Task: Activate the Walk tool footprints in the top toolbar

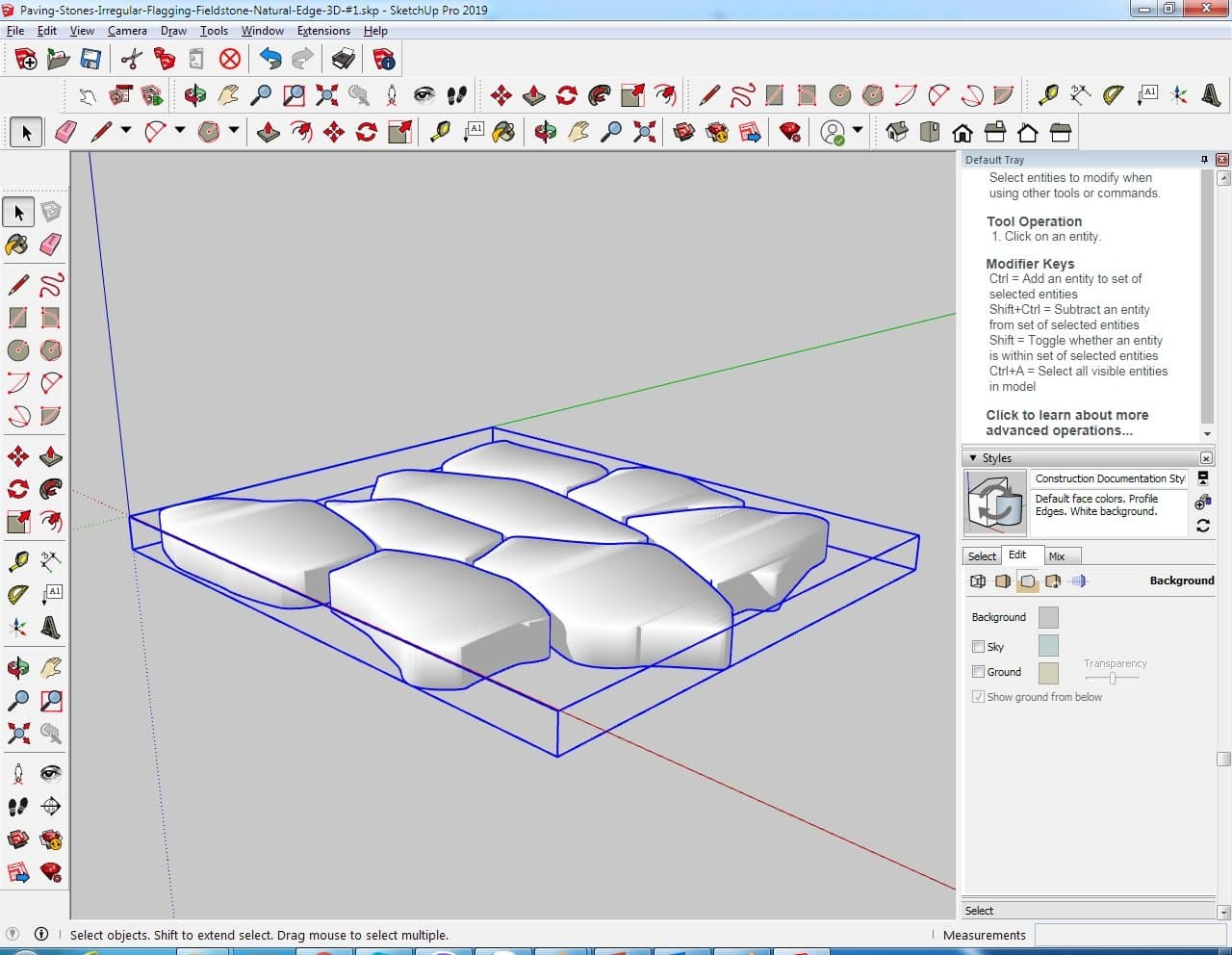Action: 457,94
